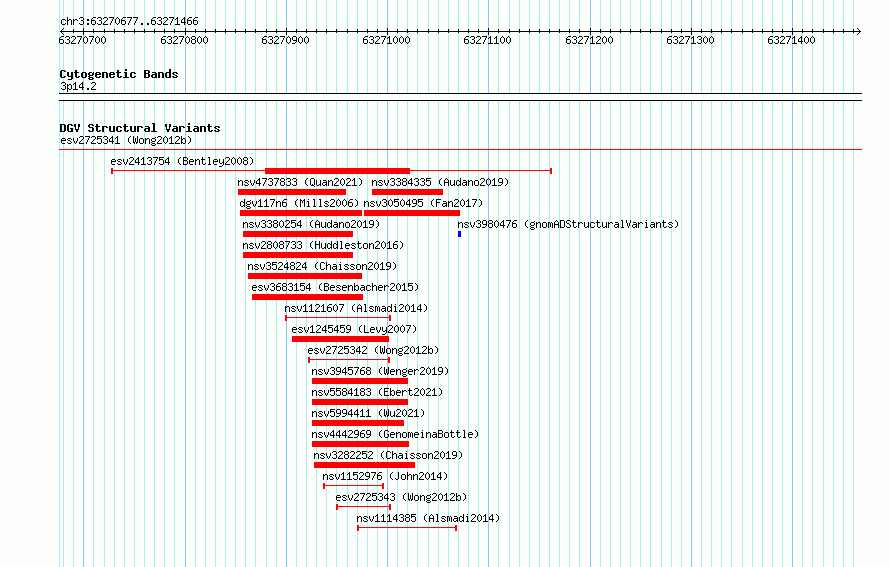Open nsv3050495 (Fan2017) label
The width and height of the screenshot is (890, 567).
(423, 203)
